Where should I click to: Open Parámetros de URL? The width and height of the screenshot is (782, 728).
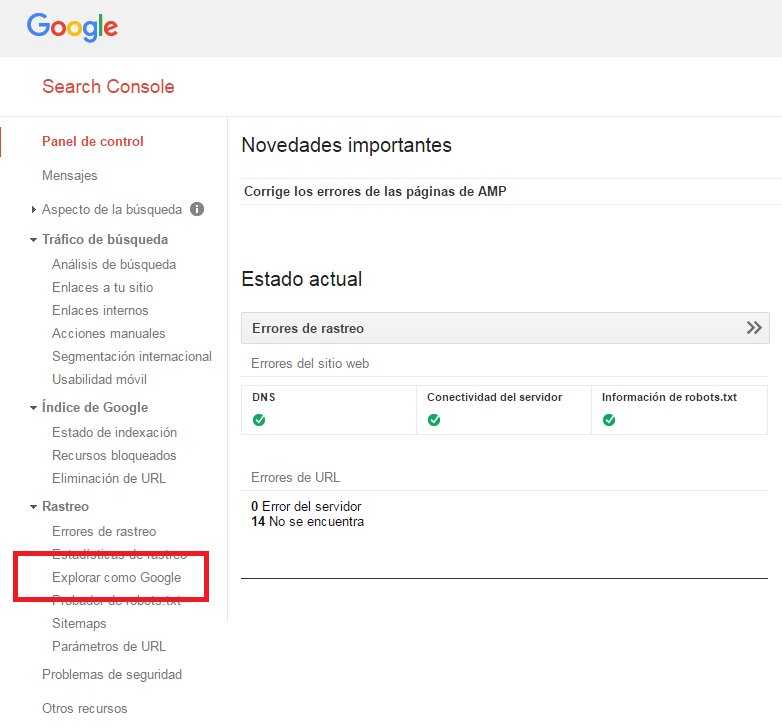[x=109, y=646]
